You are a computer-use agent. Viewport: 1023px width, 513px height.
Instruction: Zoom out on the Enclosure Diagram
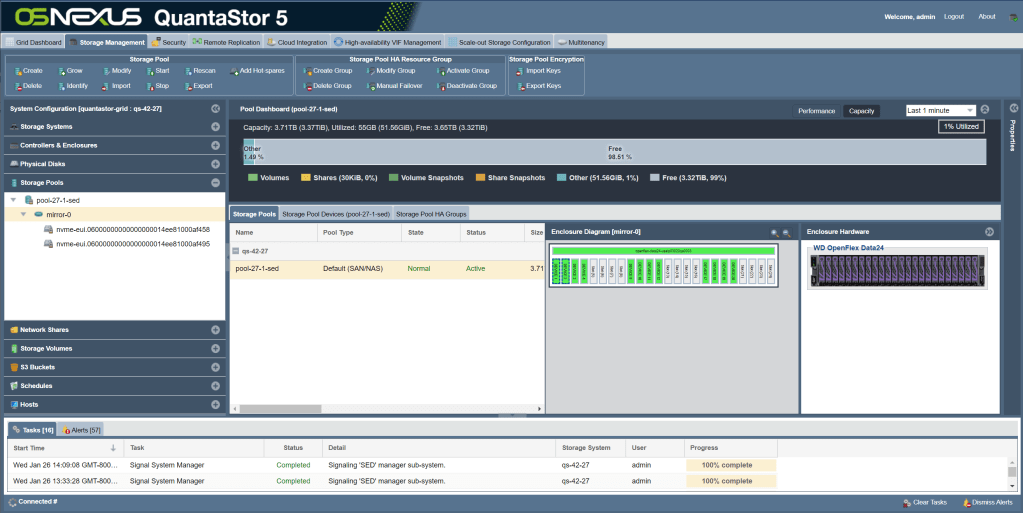coord(786,232)
